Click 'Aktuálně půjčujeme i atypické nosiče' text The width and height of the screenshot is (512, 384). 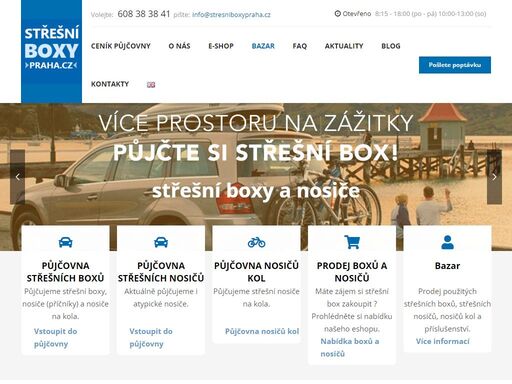161,298
